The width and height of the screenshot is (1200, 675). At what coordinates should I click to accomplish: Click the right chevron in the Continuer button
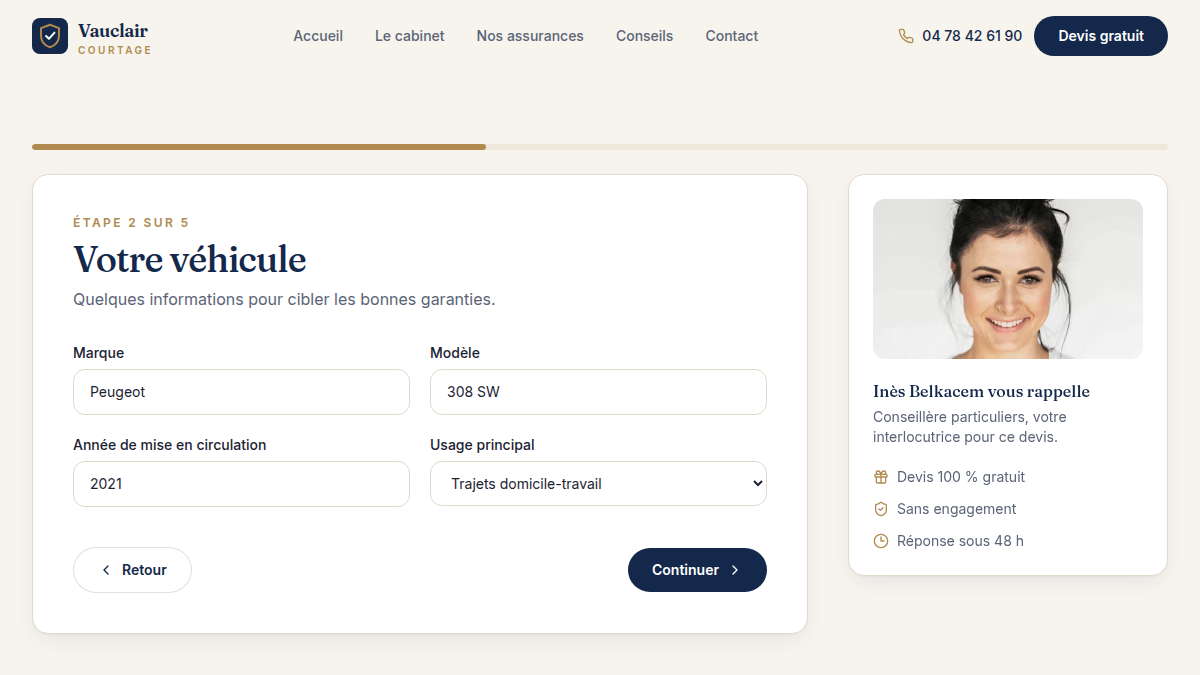tap(735, 570)
